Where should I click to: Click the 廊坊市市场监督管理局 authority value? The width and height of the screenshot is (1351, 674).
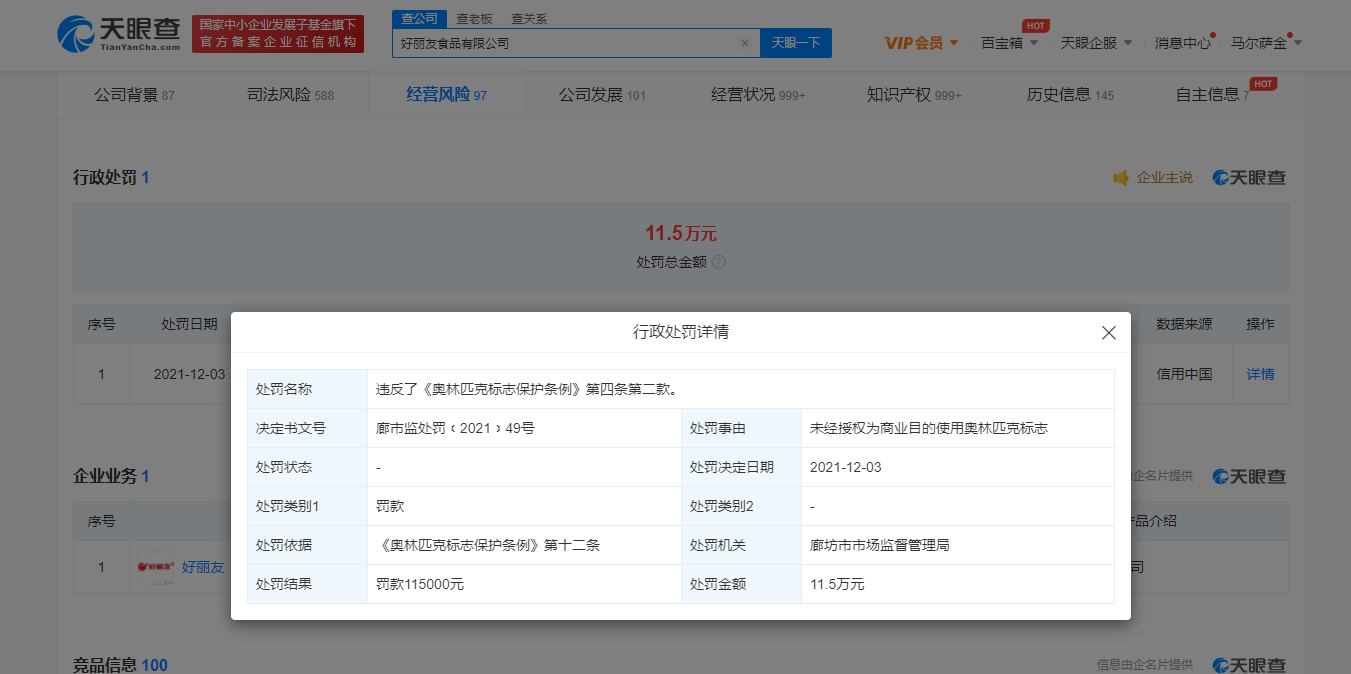880,545
